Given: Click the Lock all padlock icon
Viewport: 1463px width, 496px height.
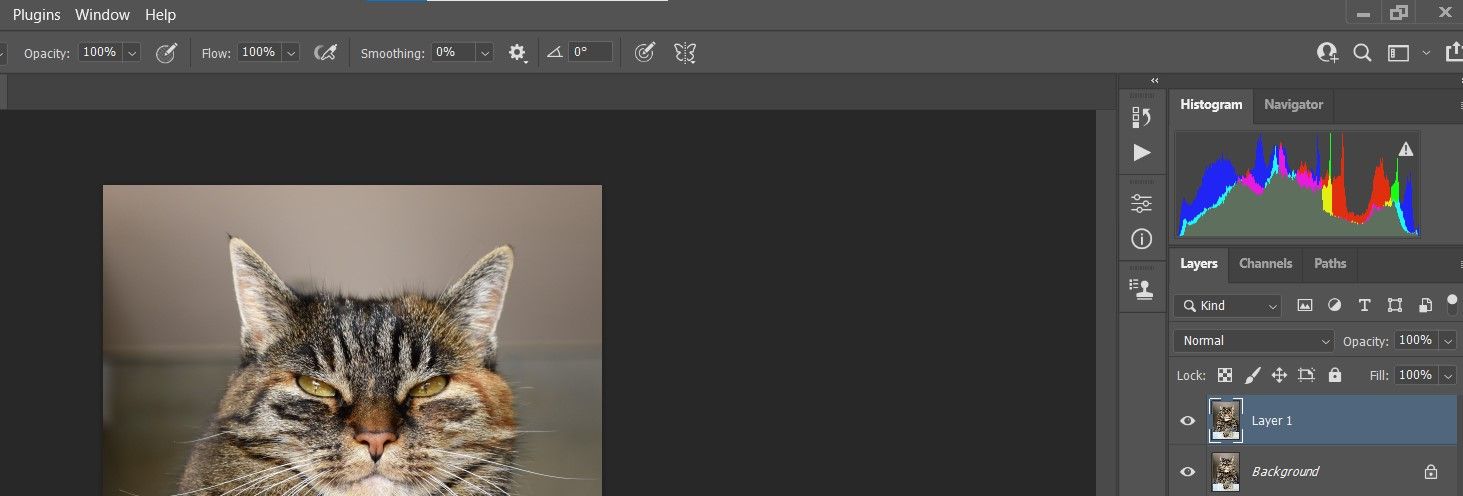Looking at the screenshot, I should pos(1334,375).
